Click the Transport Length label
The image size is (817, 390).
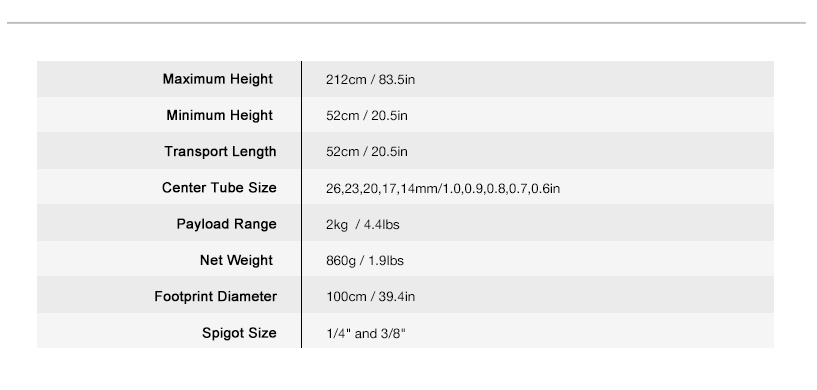[220, 152]
